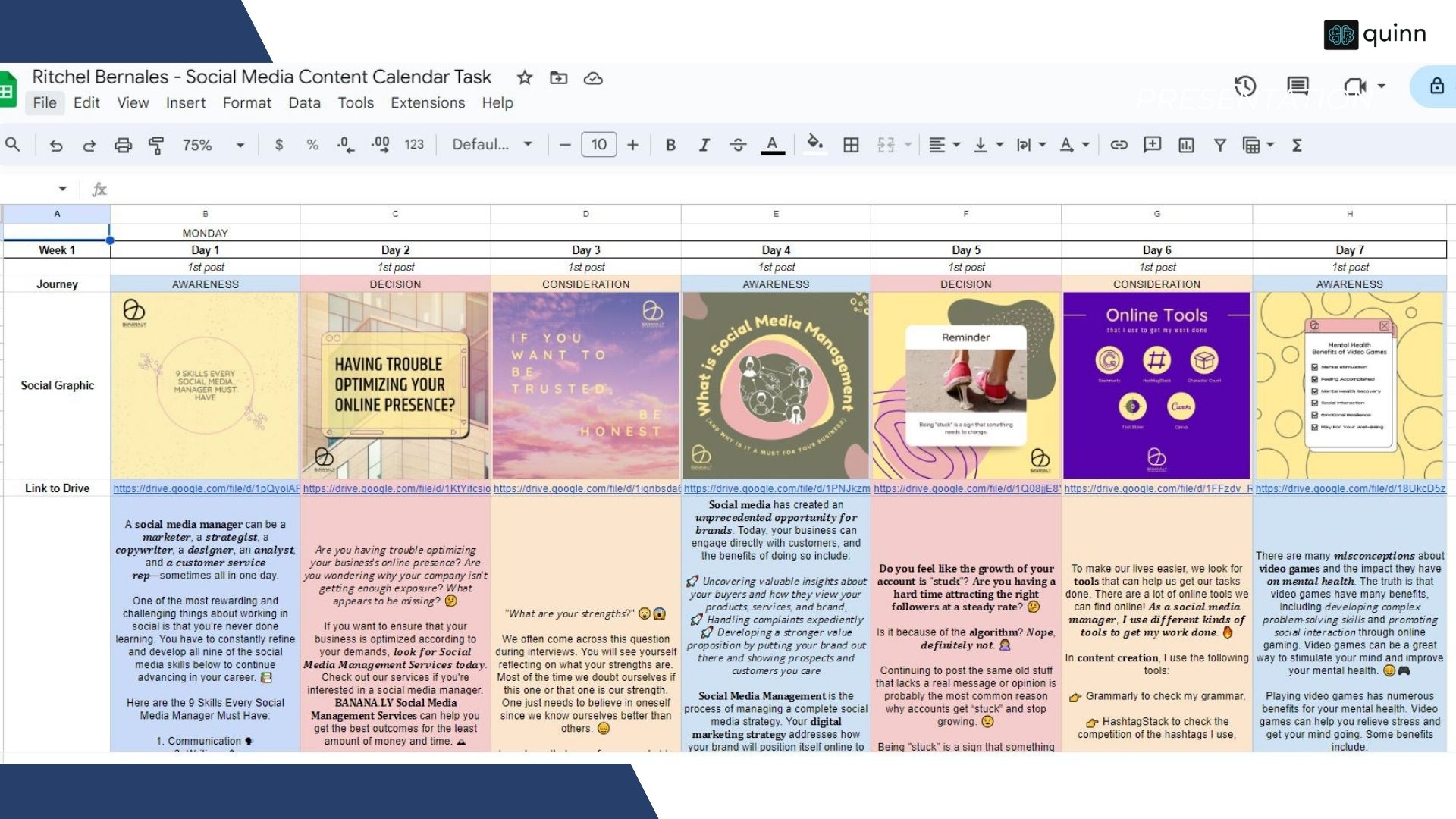This screenshot has width=1456, height=819.
Task: Open Day 1 Google Drive link
Action: pos(206,488)
